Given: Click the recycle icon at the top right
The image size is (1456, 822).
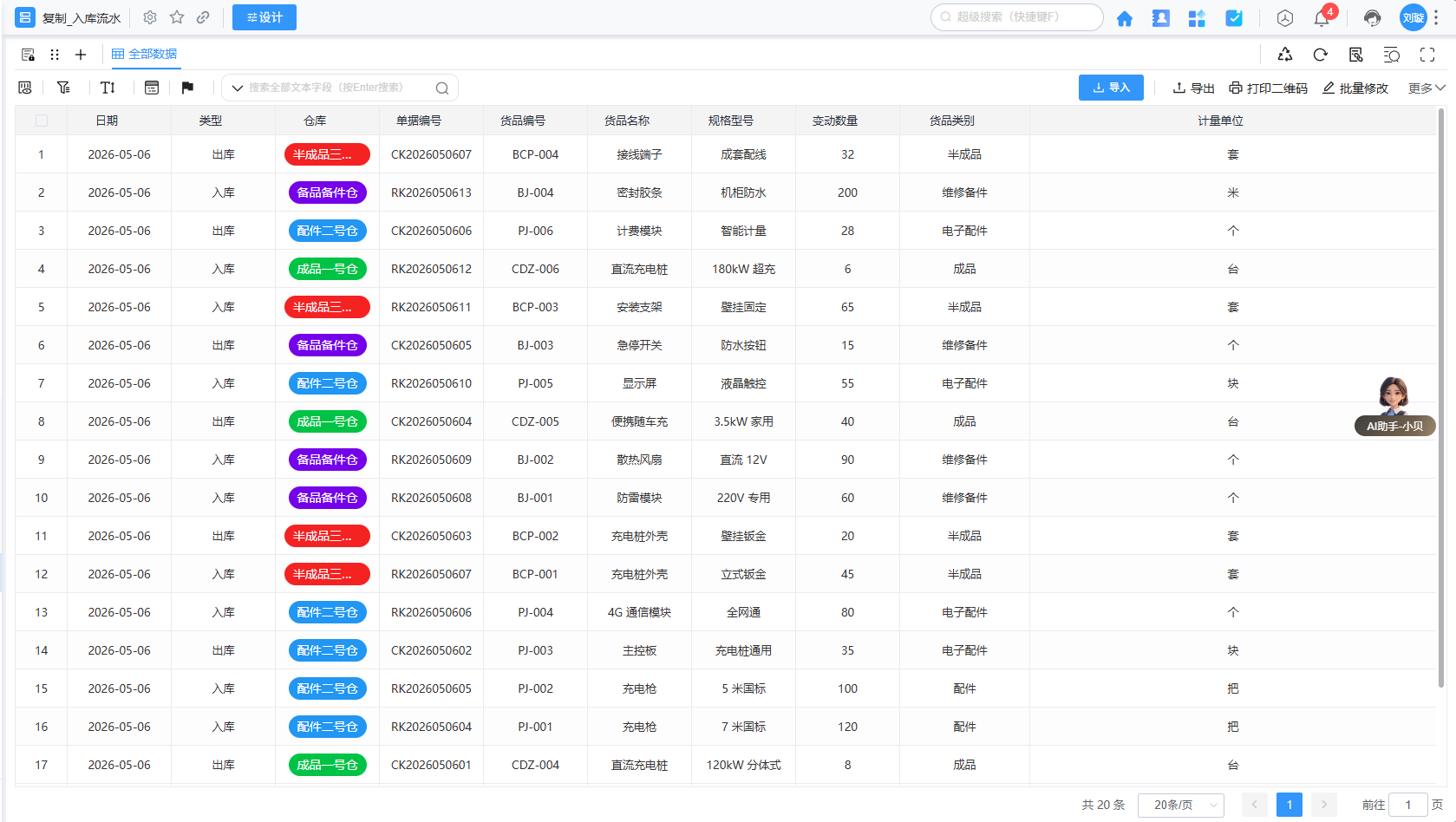Looking at the screenshot, I should 1285,55.
